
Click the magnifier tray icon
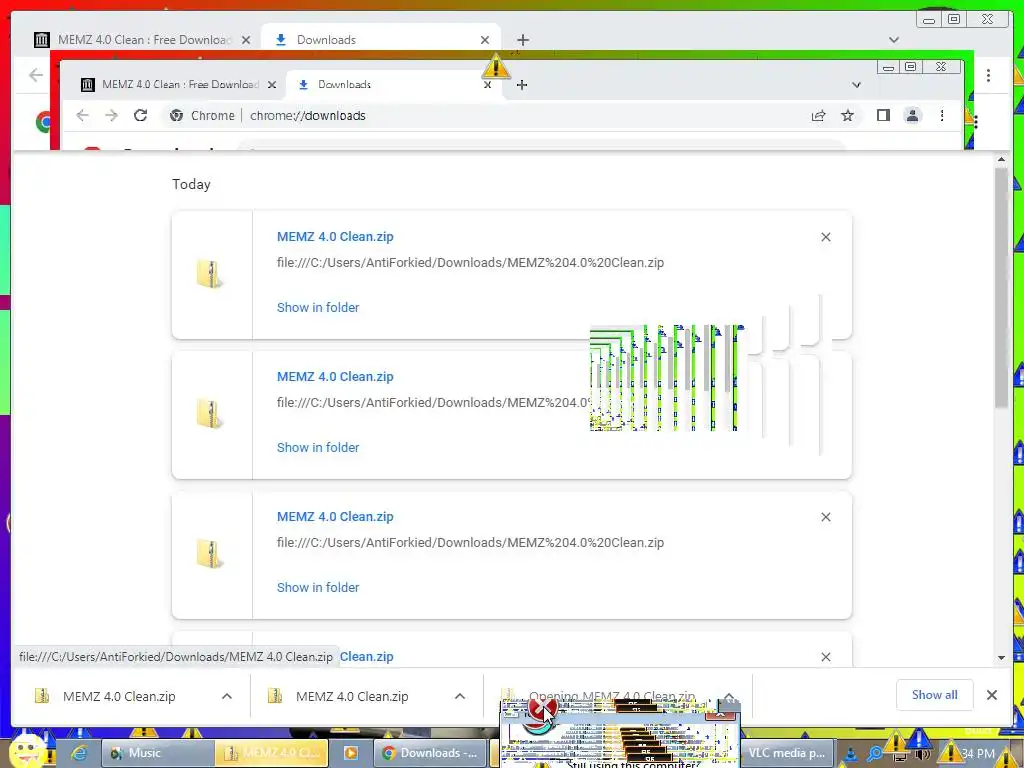(875, 755)
